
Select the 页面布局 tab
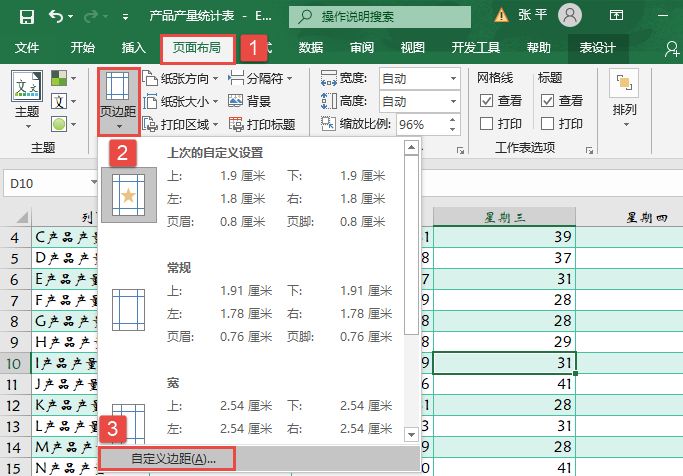[197, 47]
